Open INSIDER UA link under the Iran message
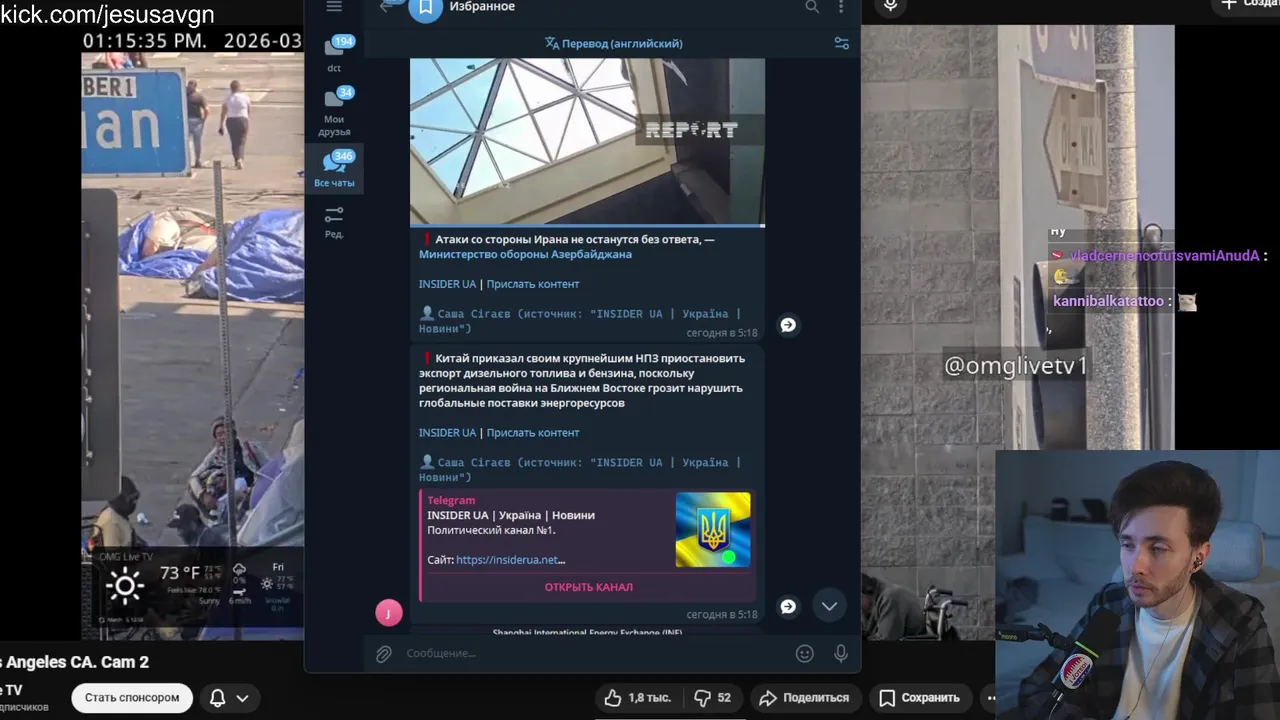The image size is (1280, 720). pos(447,284)
